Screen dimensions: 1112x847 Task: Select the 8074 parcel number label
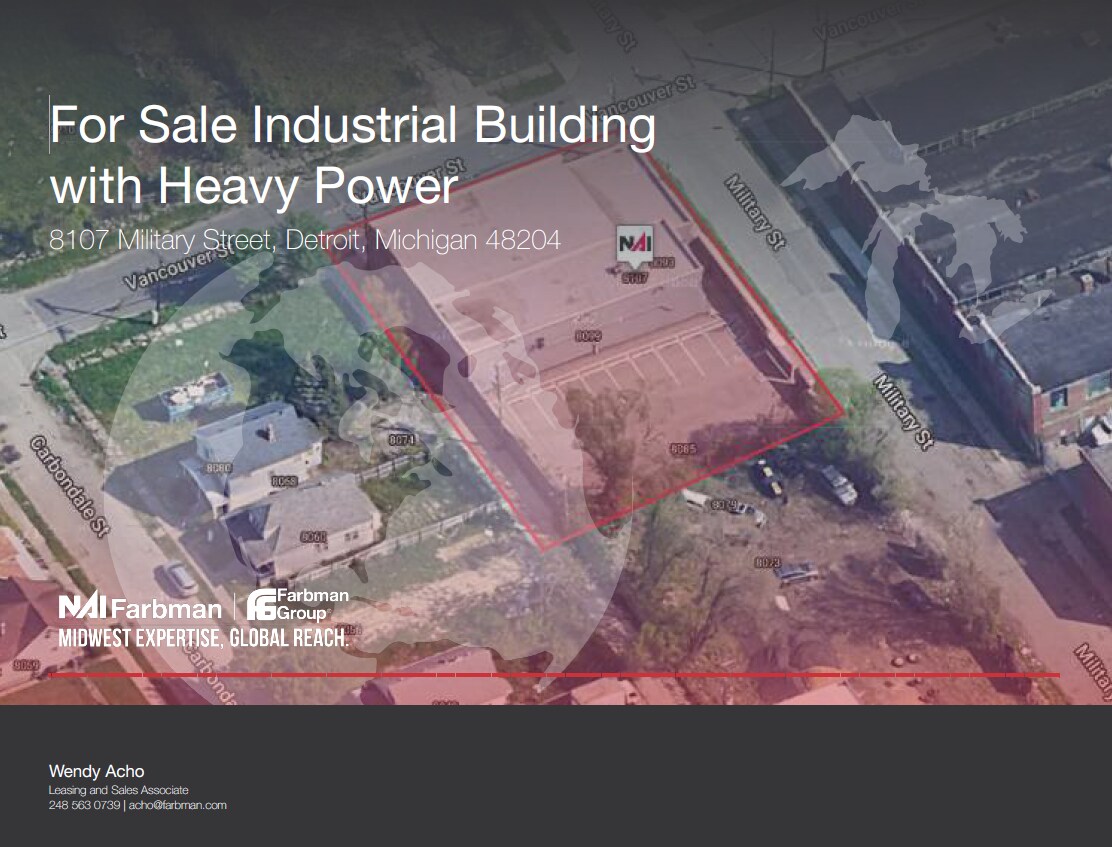click(x=401, y=440)
